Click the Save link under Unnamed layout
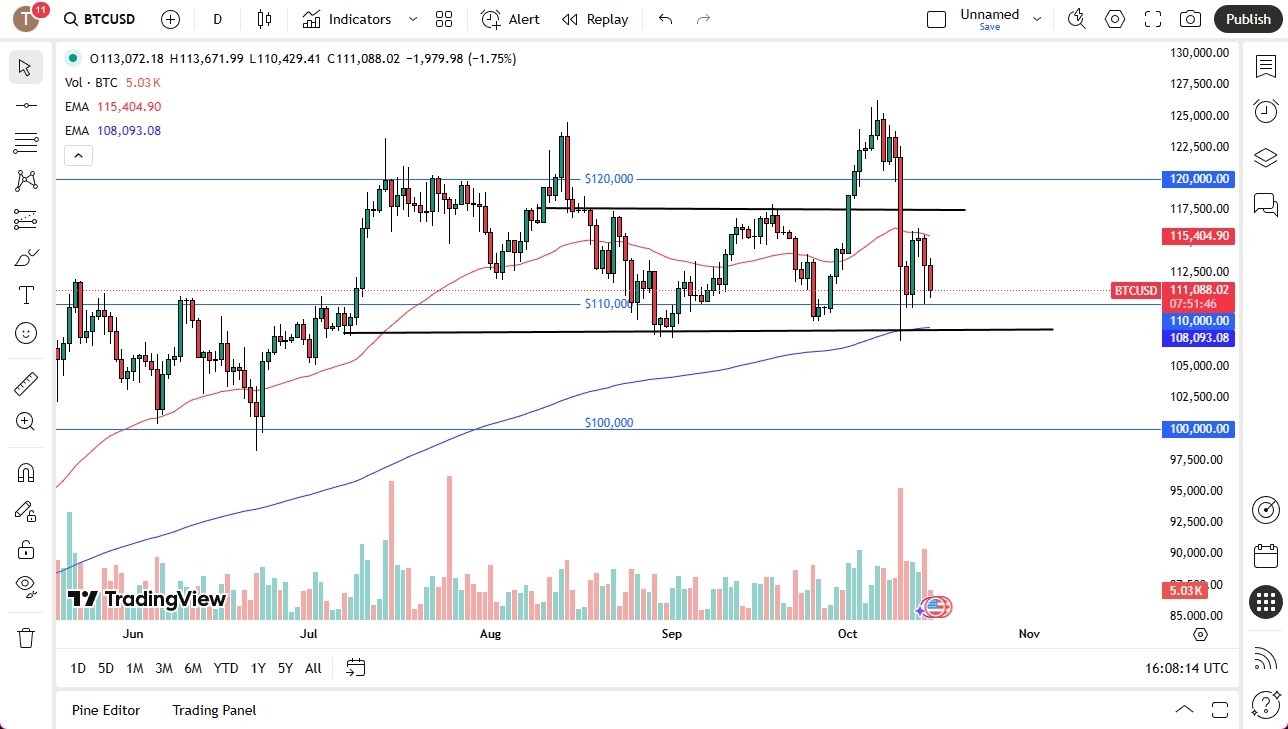Image resolution: width=1288 pixels, height=729 pixels. point(989,27)
